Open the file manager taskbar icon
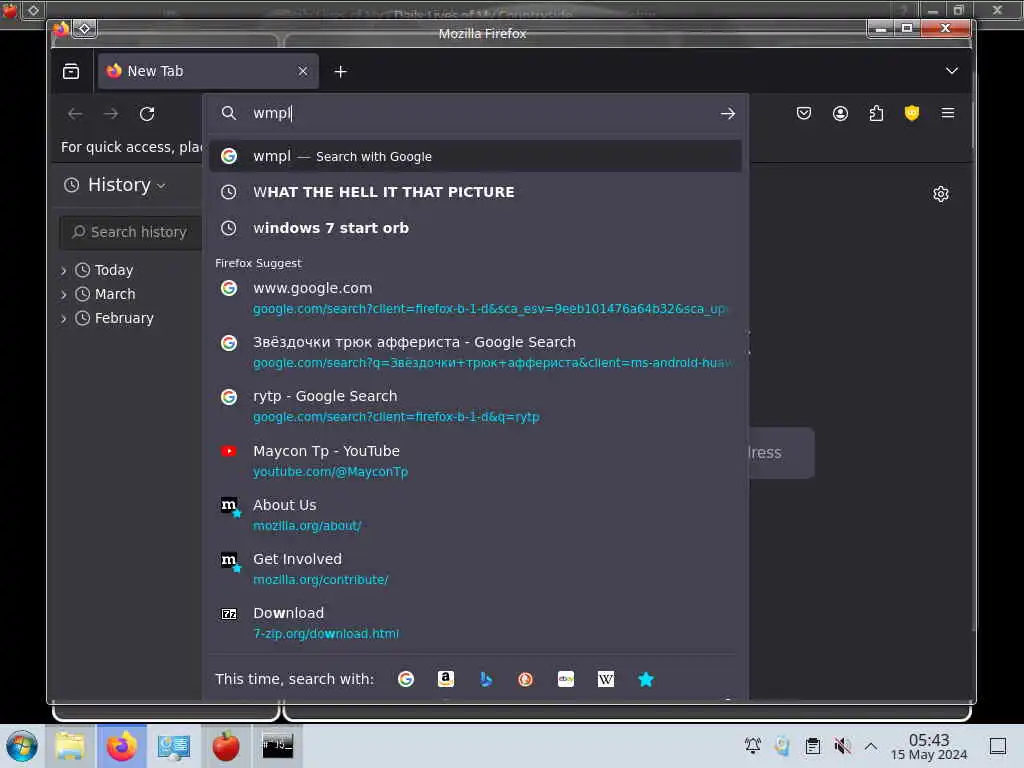The height and width of the screenshot is (768, 1024). pos(70,746)
